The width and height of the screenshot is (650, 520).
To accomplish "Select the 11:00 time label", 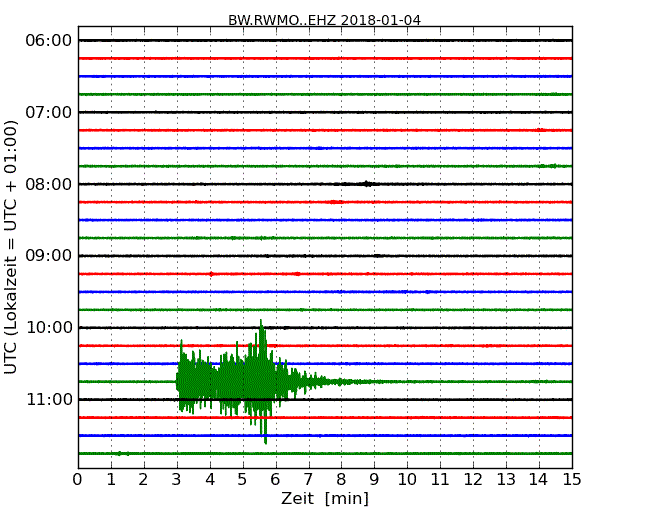I will tap(49, 399).
